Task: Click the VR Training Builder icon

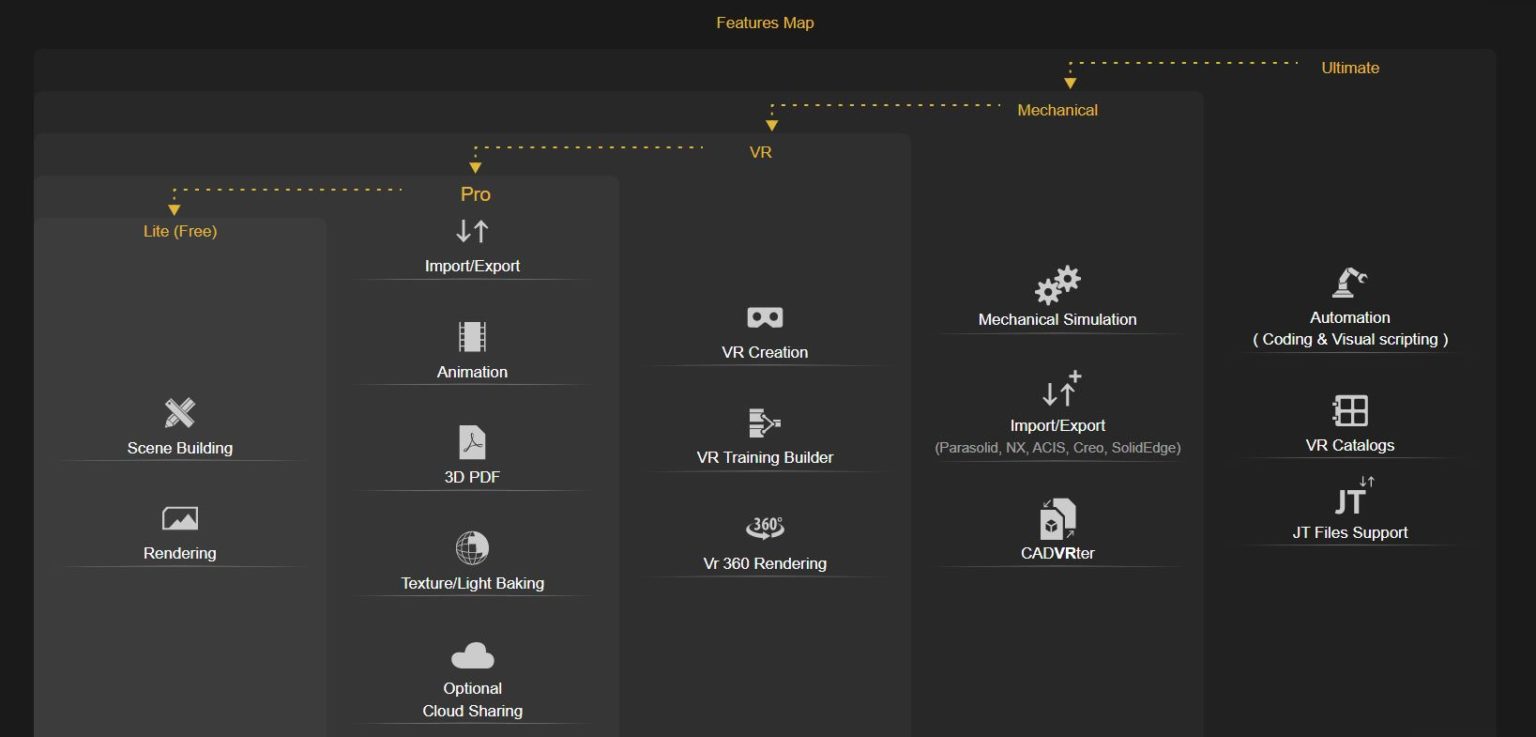Action: (x=765, y=423)
